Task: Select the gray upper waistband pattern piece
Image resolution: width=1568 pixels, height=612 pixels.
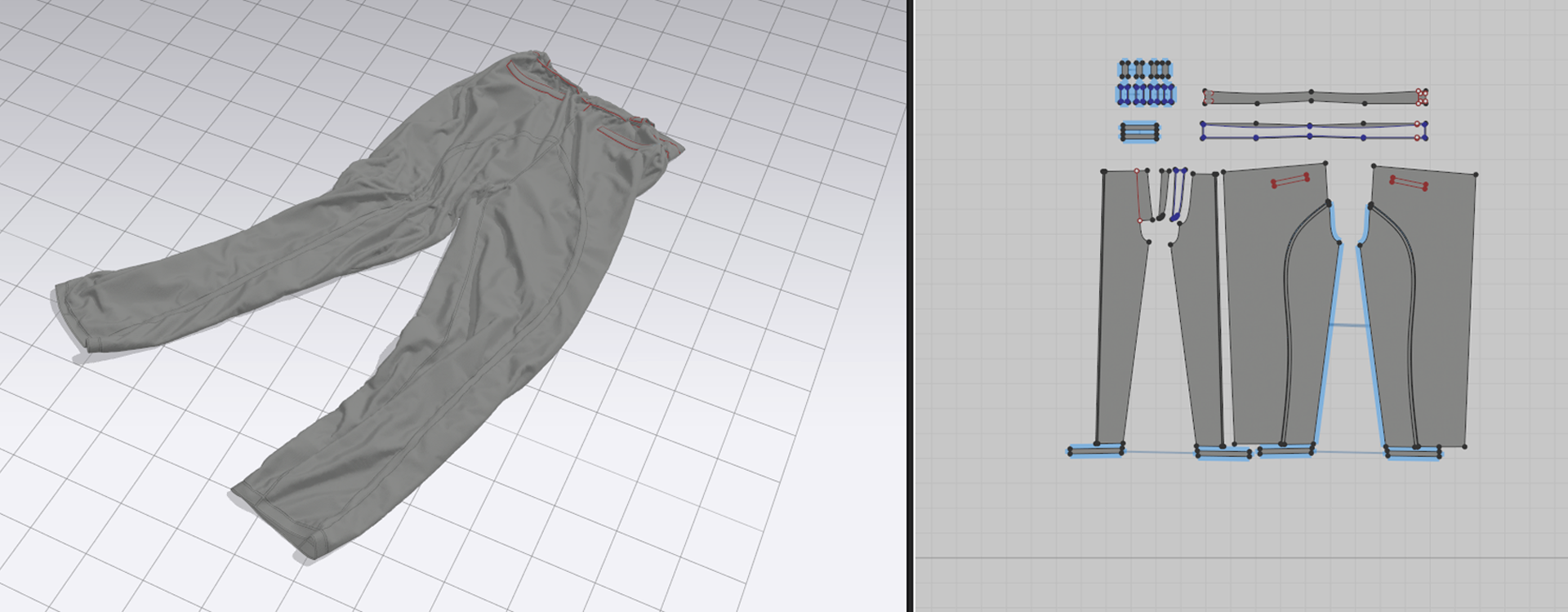Action: point(1313,98)
